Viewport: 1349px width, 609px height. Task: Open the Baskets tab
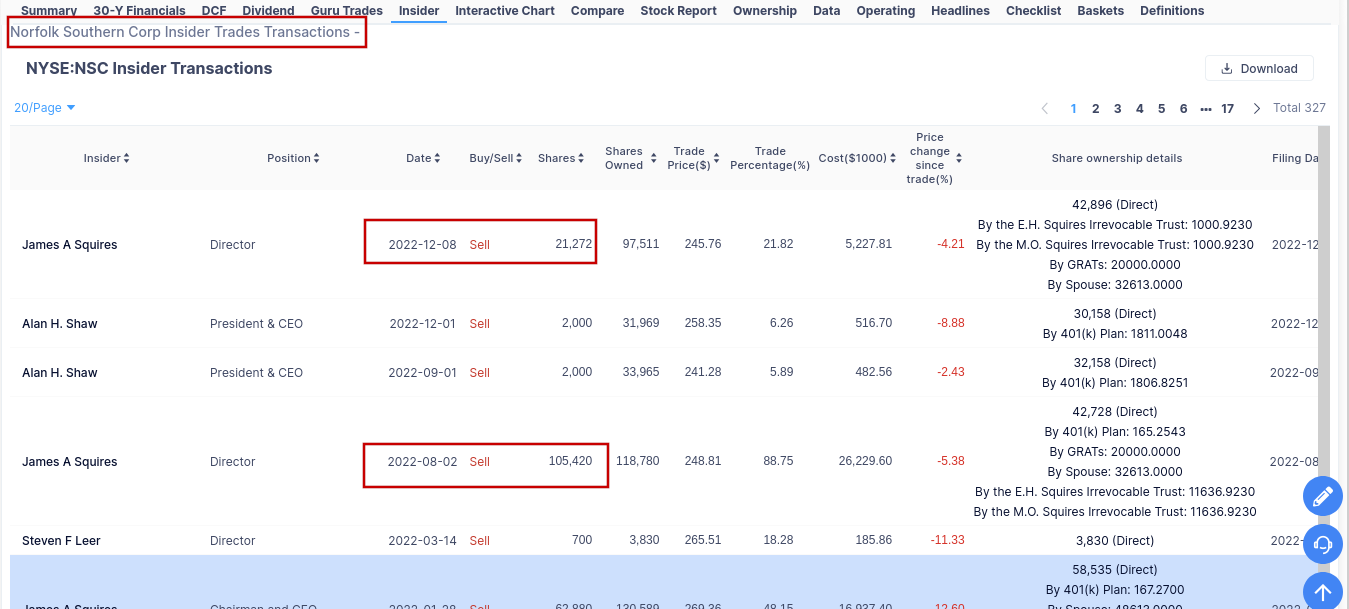pos(1101,11)
